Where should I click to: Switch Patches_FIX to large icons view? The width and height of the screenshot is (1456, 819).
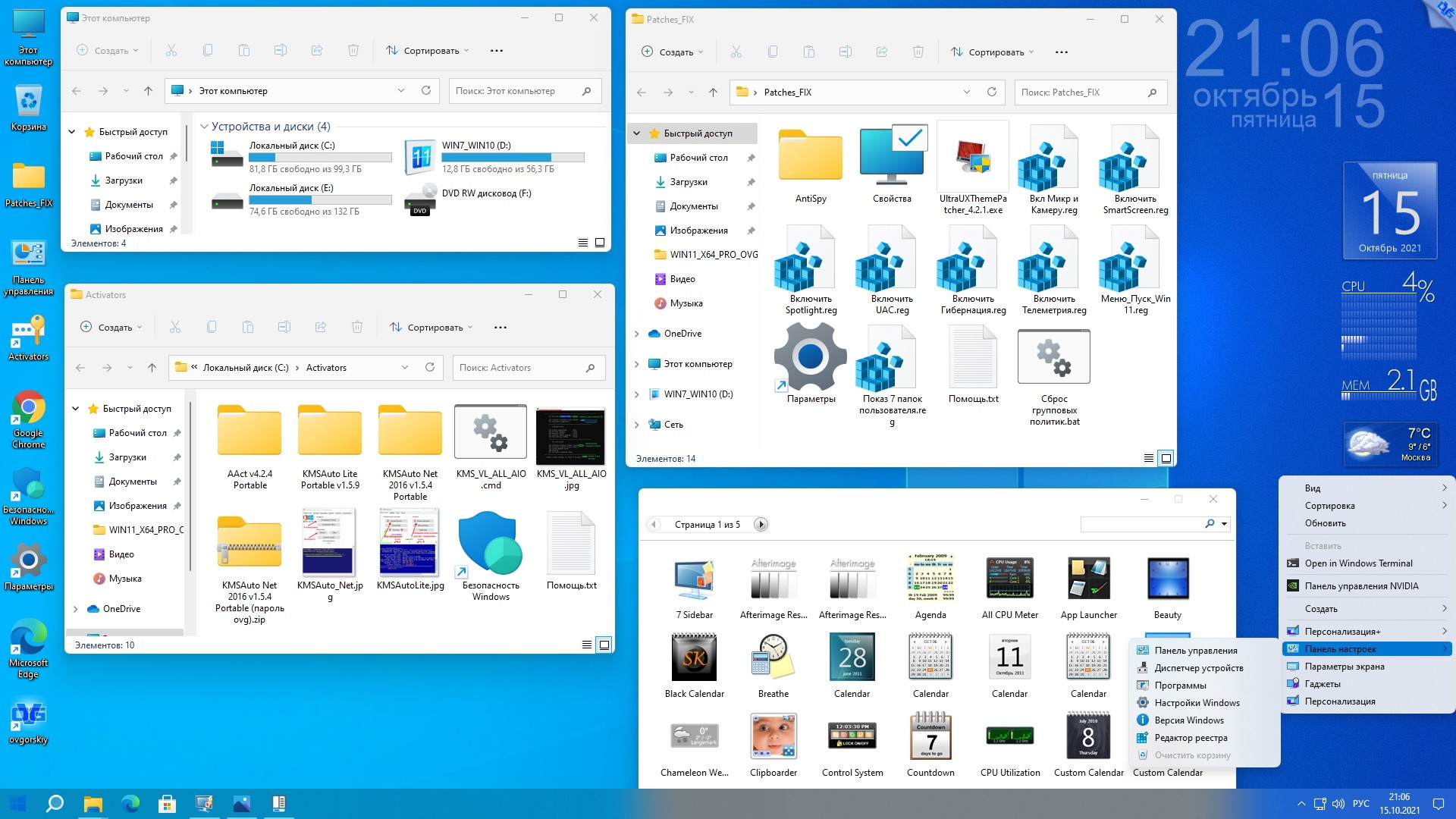coord(1166,458)
